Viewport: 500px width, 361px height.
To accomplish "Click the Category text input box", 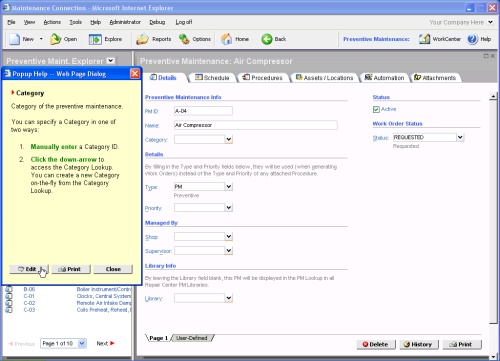I will coord(199,139).
